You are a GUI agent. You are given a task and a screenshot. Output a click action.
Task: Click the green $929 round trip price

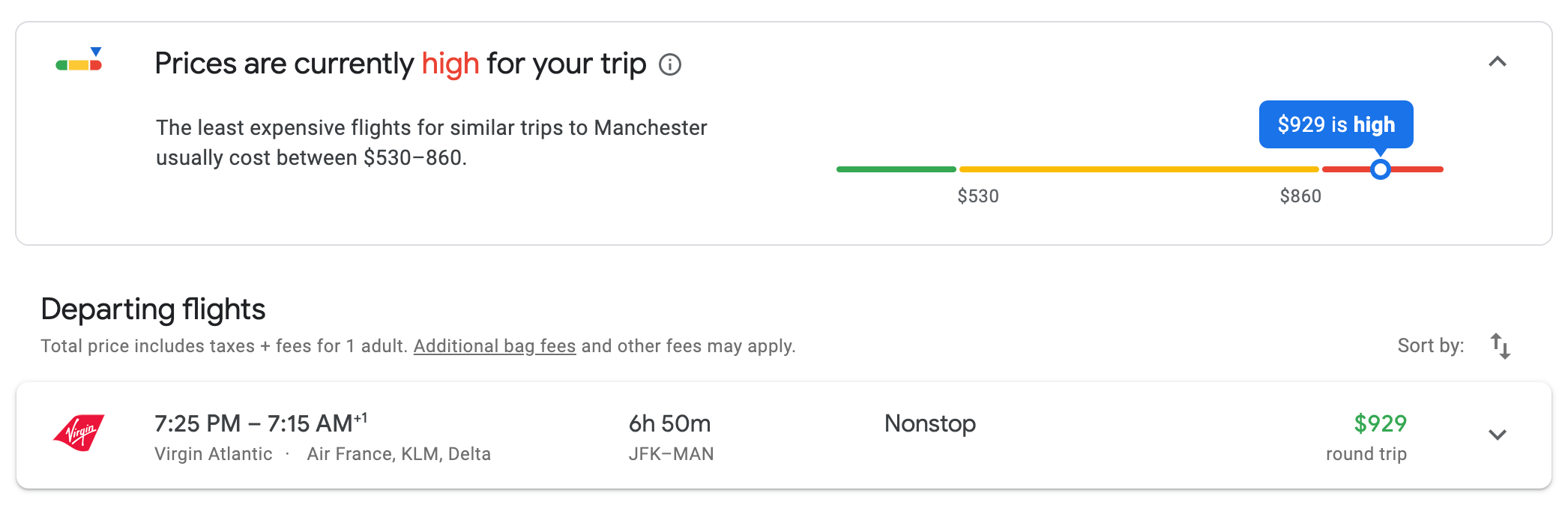click(1380, 424)
